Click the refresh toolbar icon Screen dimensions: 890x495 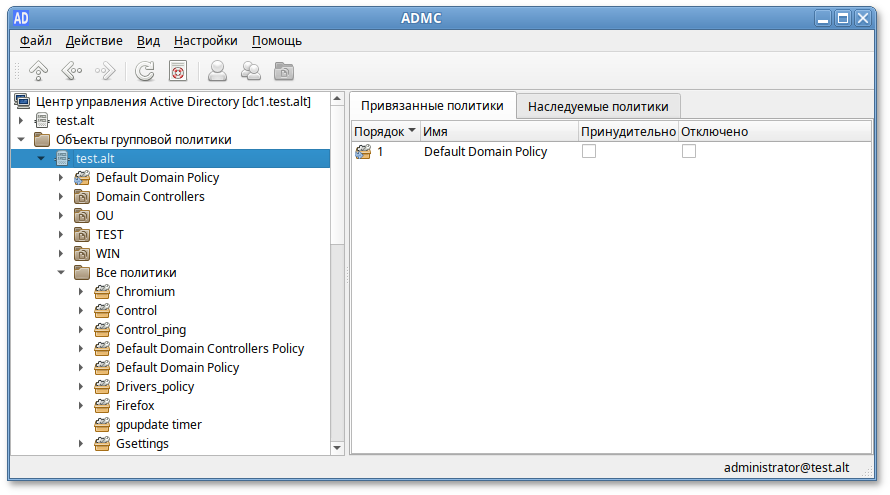point(145,71)
